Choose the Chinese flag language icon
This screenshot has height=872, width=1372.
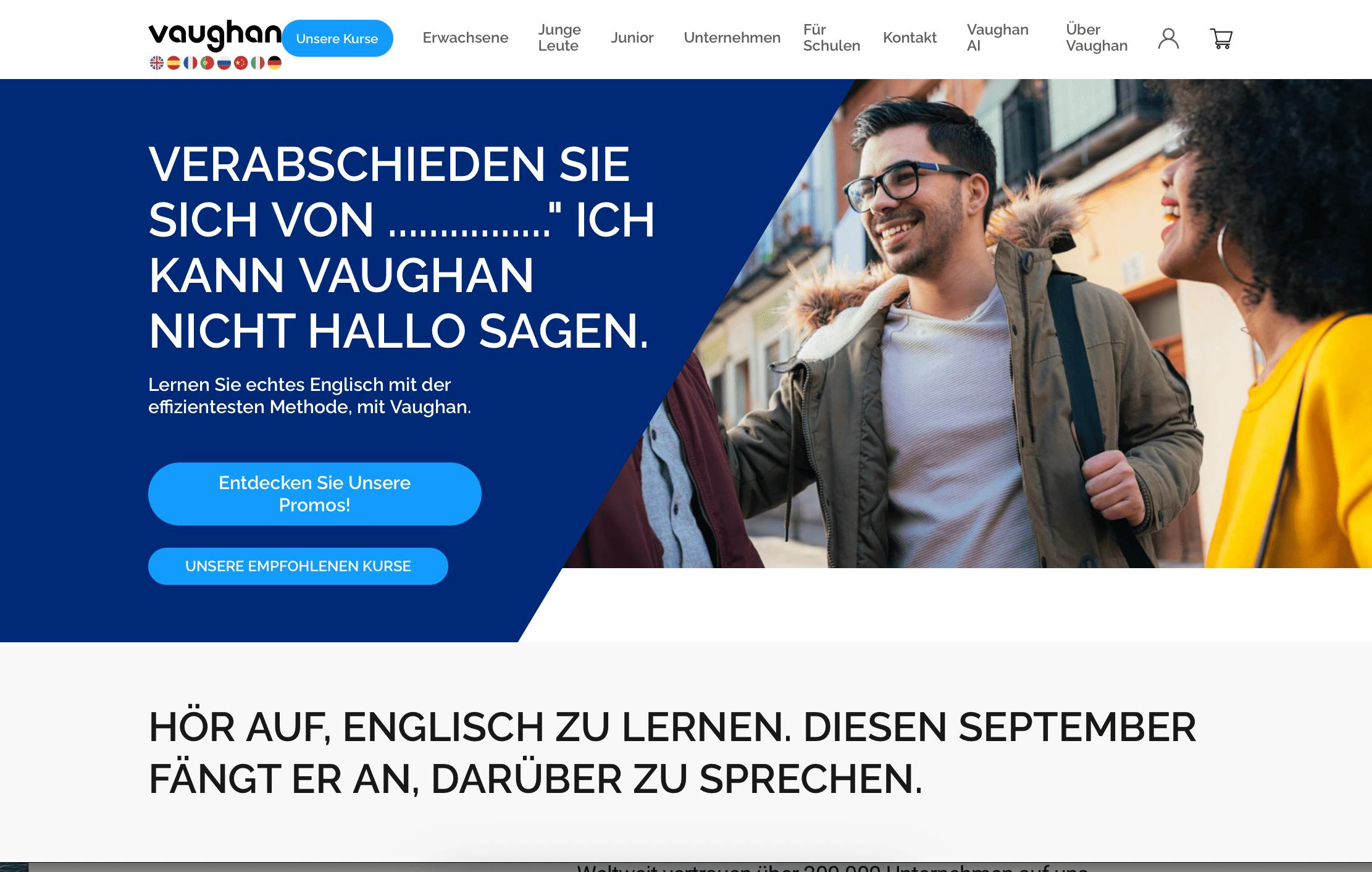point(241,62)
